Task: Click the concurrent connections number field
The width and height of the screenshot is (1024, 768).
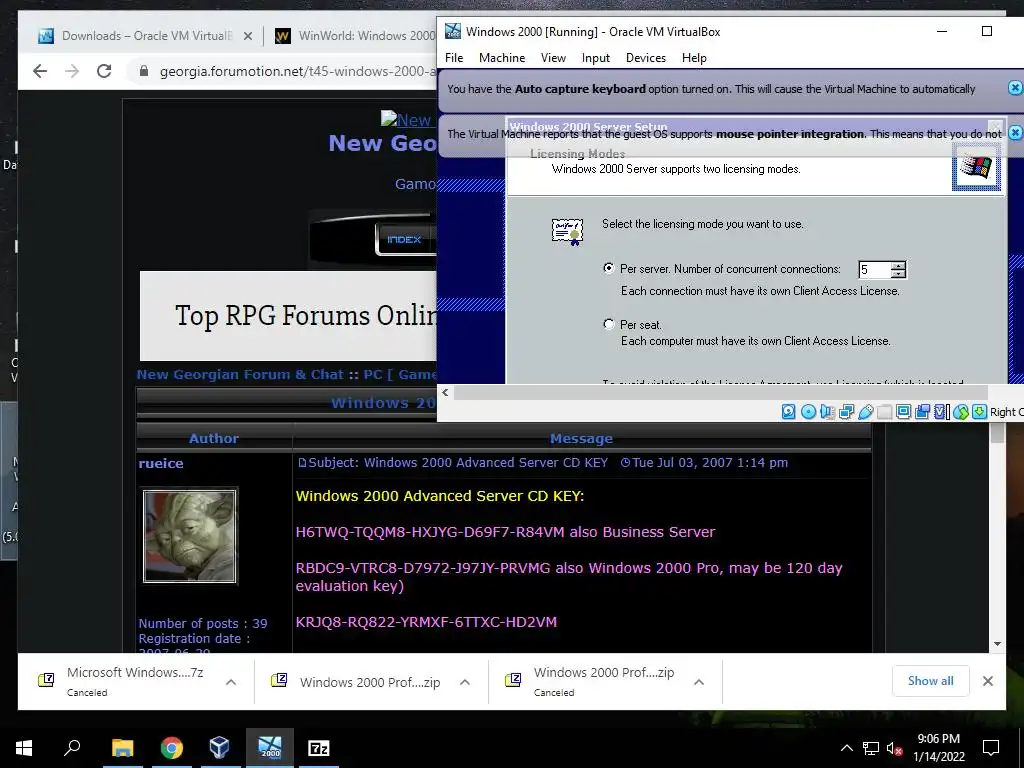Action: pyautogui.click(x=874, y=269)
